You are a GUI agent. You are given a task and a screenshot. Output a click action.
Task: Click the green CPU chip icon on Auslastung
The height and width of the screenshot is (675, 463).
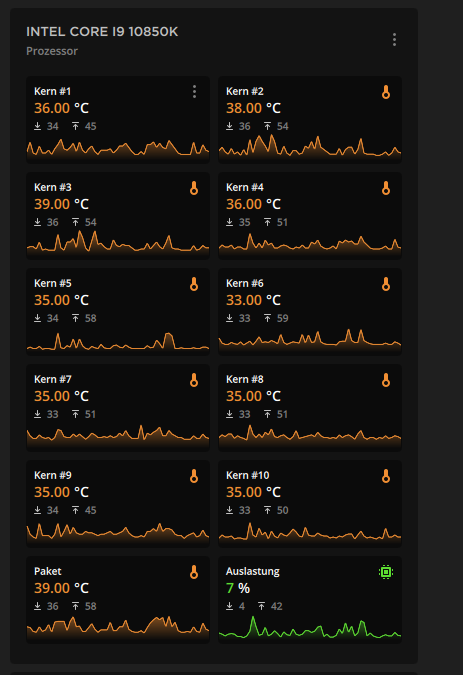point(386,572)
